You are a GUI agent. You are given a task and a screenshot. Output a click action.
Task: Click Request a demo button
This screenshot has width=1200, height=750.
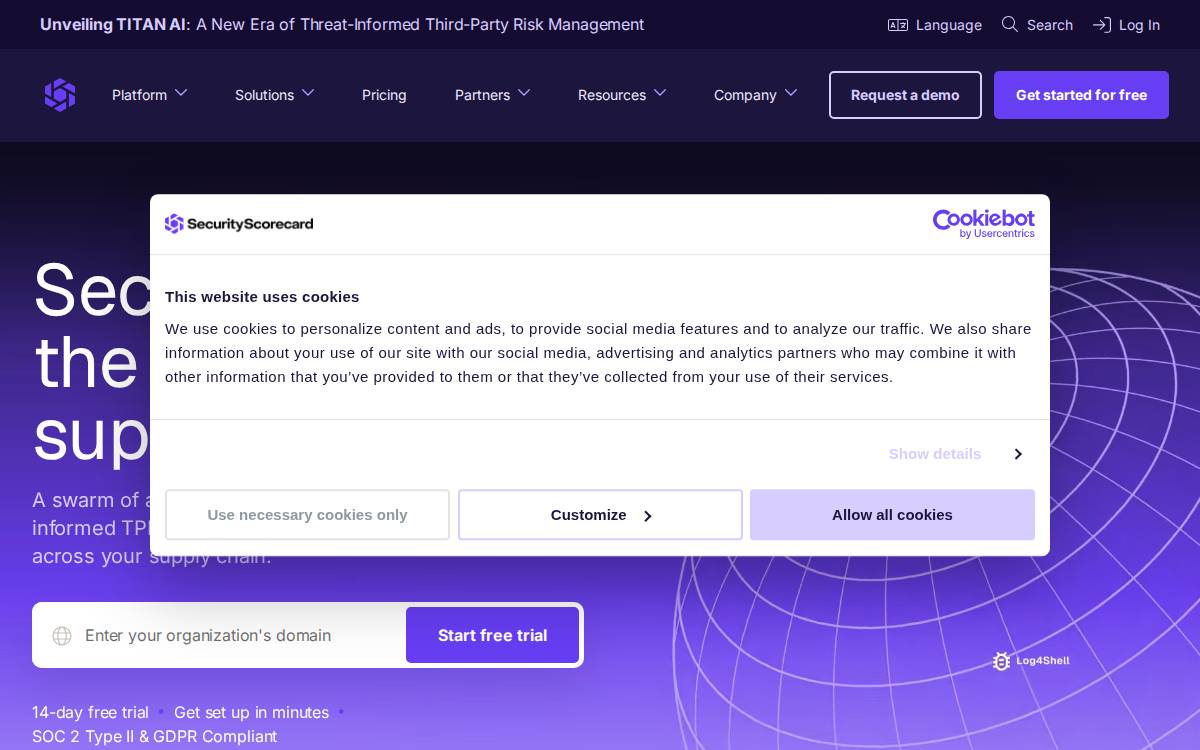(905, 95)
